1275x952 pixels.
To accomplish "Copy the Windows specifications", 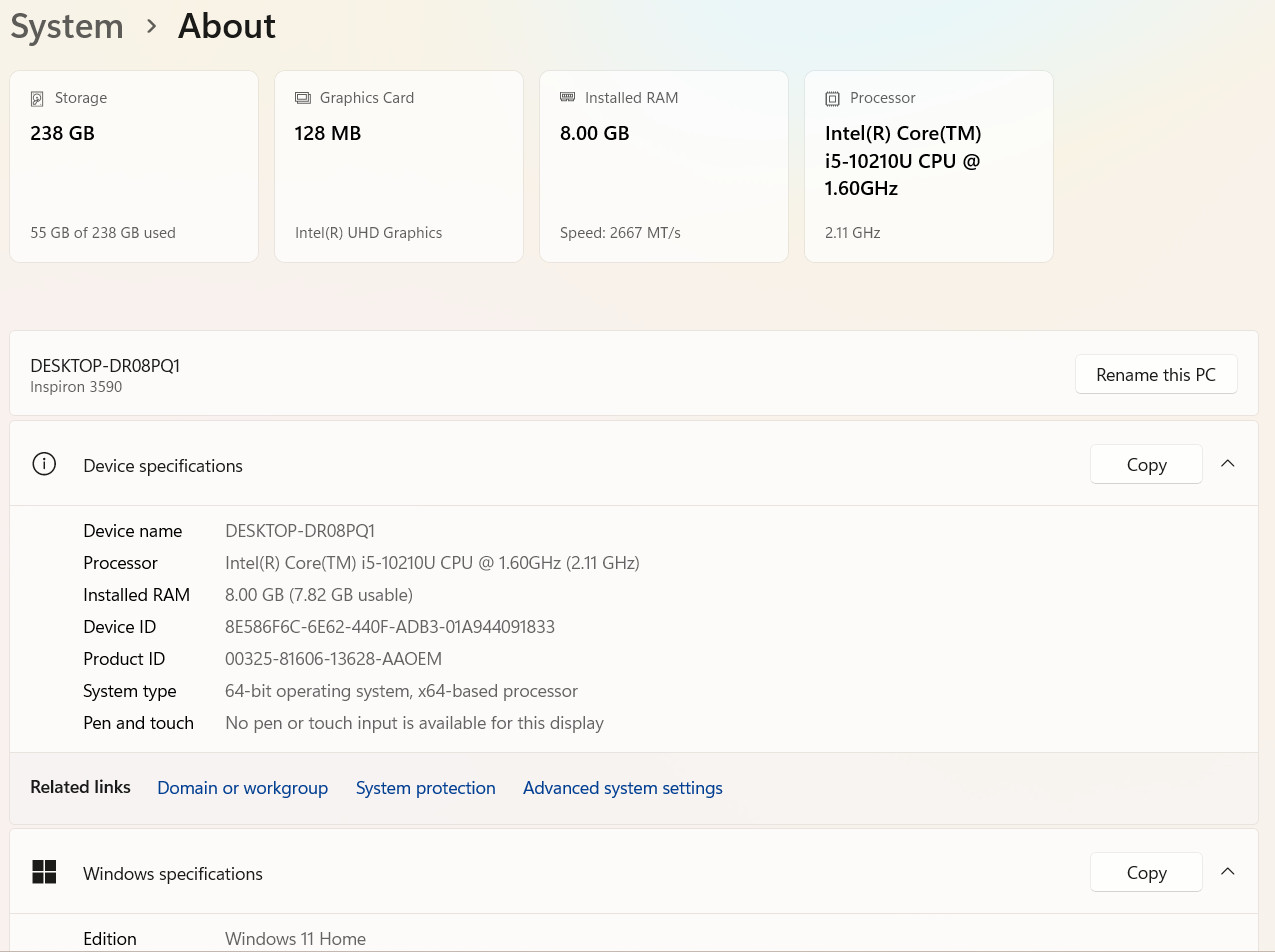I will (1146, 872).
